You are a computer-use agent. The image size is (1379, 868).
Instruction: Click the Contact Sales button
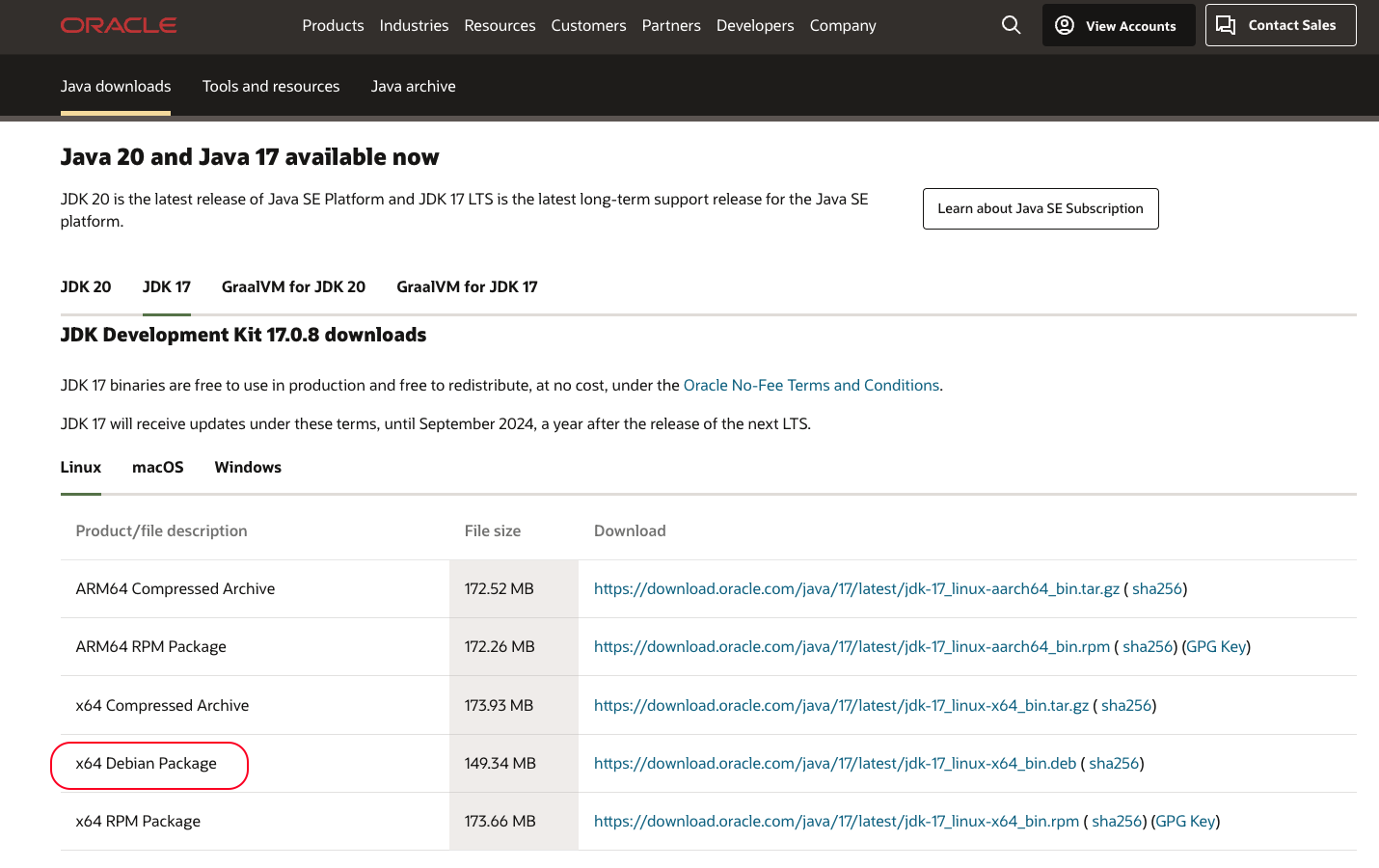1281,25
